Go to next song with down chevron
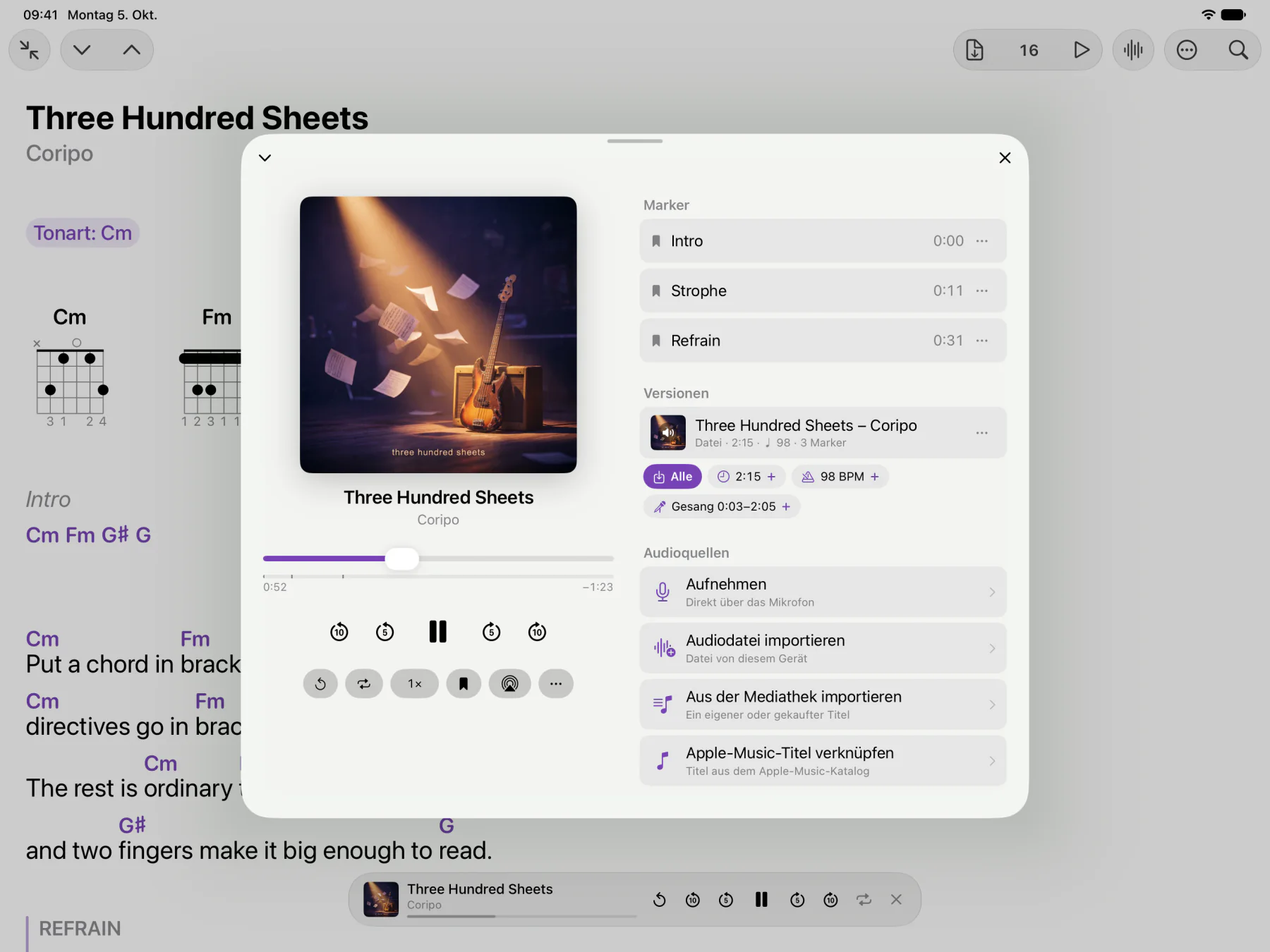1270x952 pixels. pos(82,50)
